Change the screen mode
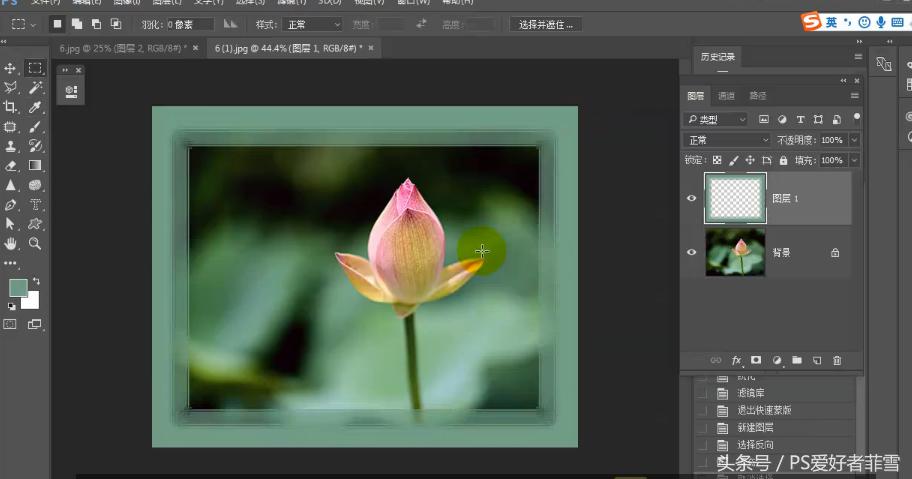Screen dimensions: 912x479 coord(34,324)
